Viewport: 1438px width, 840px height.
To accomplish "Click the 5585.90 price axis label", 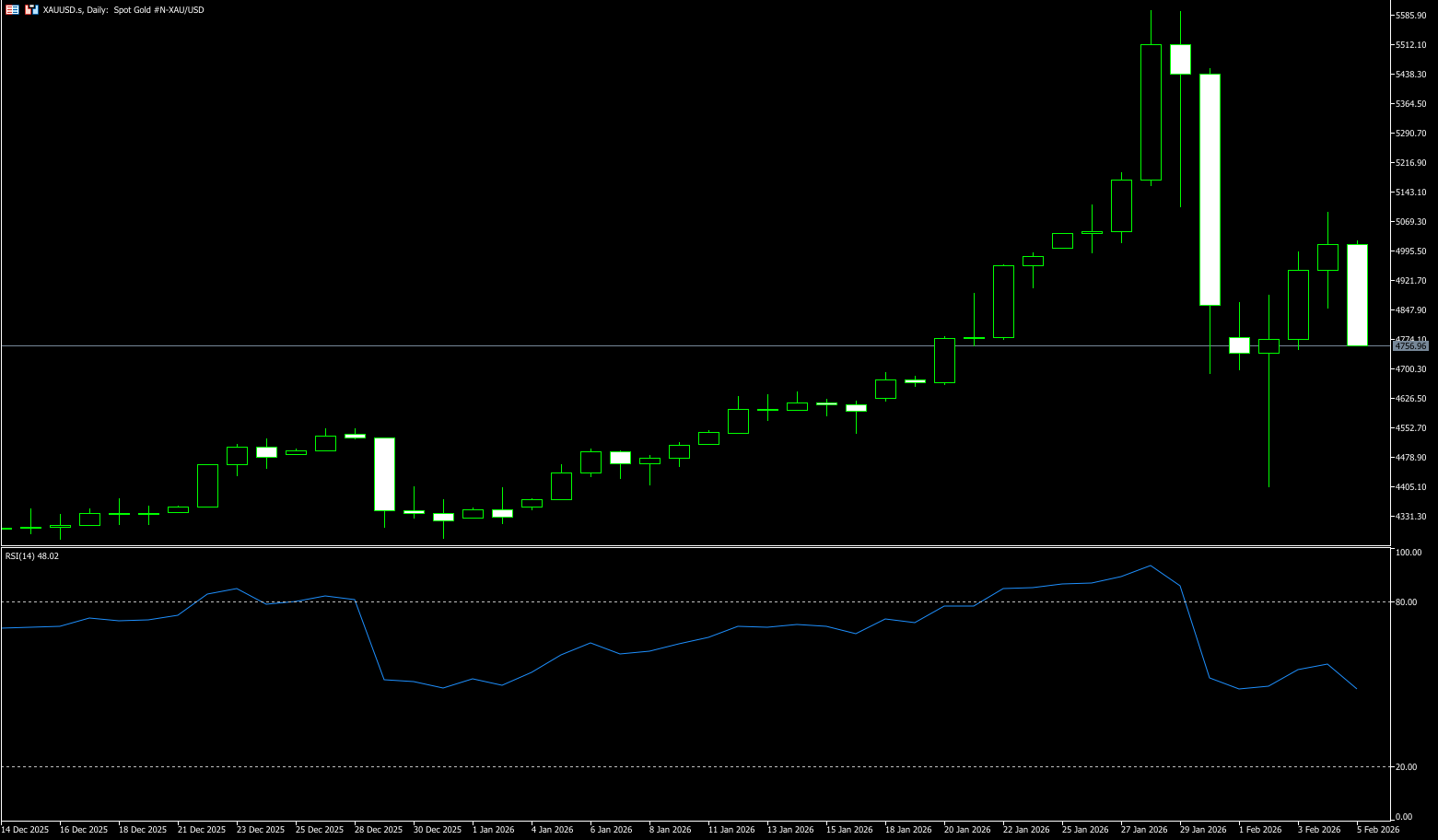I will pos(1410,16).
